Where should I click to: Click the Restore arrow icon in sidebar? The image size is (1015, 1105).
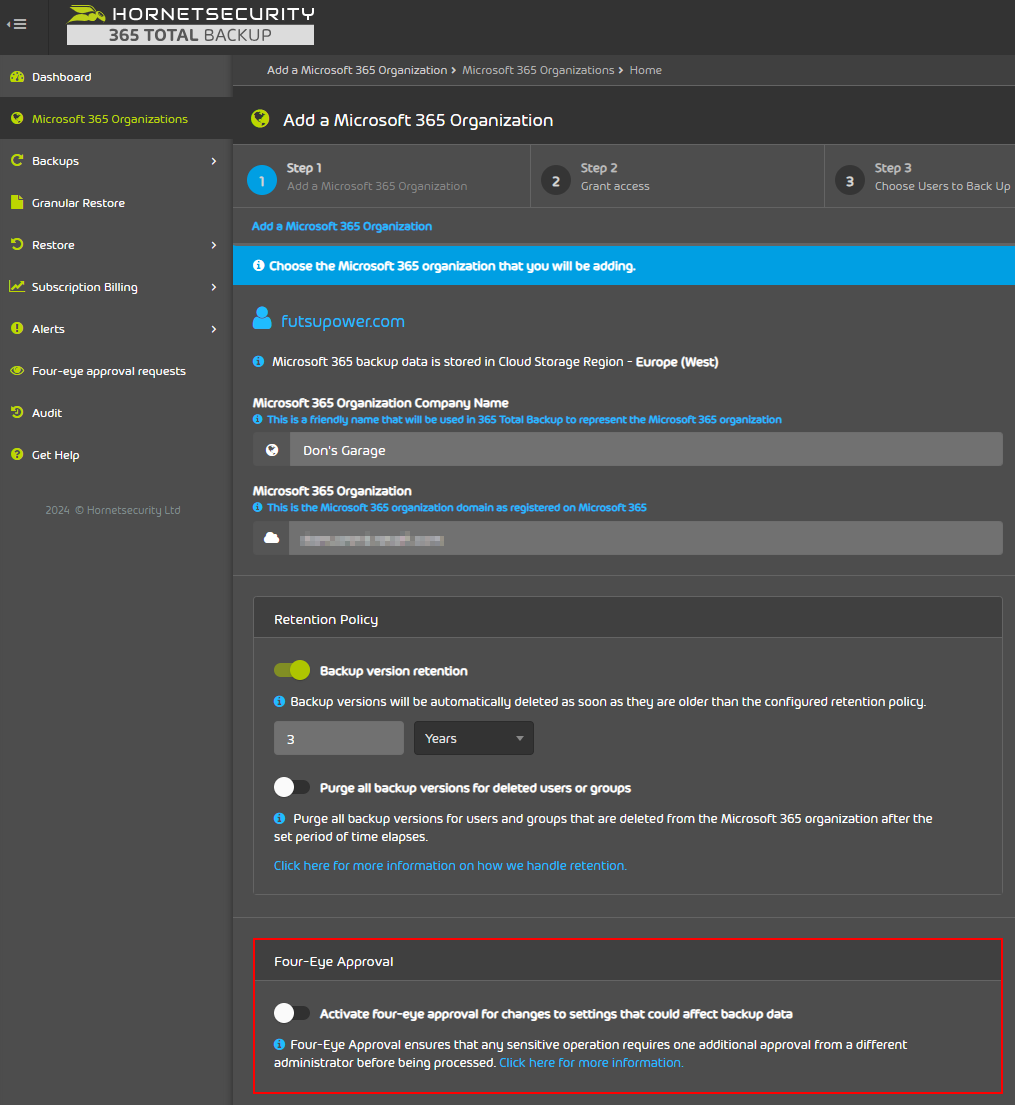(x=17, y=245)
